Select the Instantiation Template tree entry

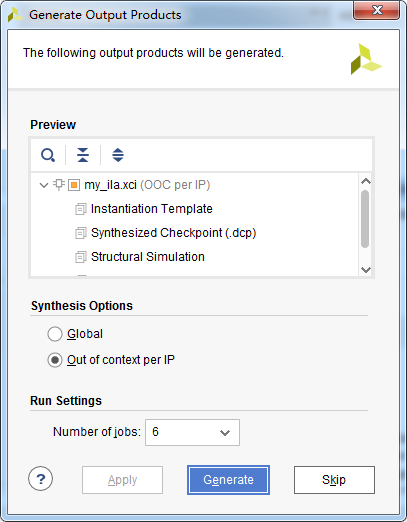pyautogui.click(x=152, y=209)
